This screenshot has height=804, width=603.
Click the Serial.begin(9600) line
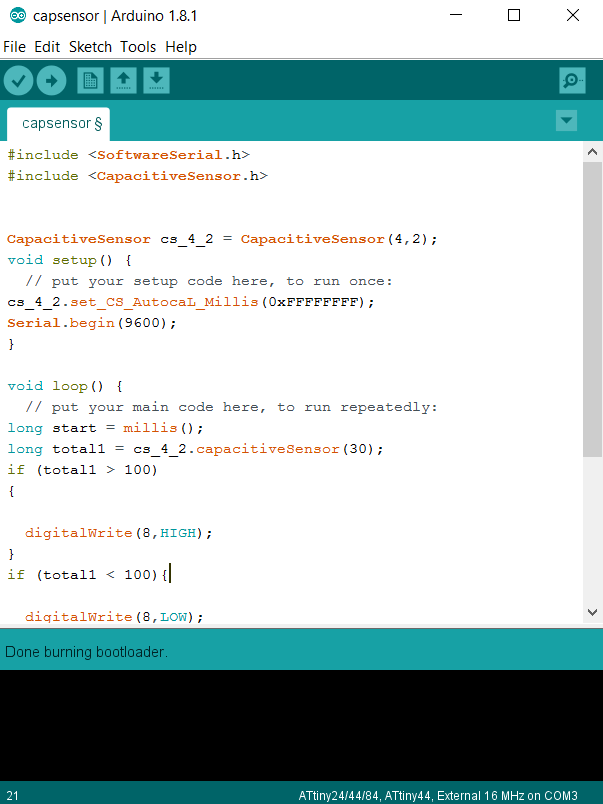(x=92, y=323)
